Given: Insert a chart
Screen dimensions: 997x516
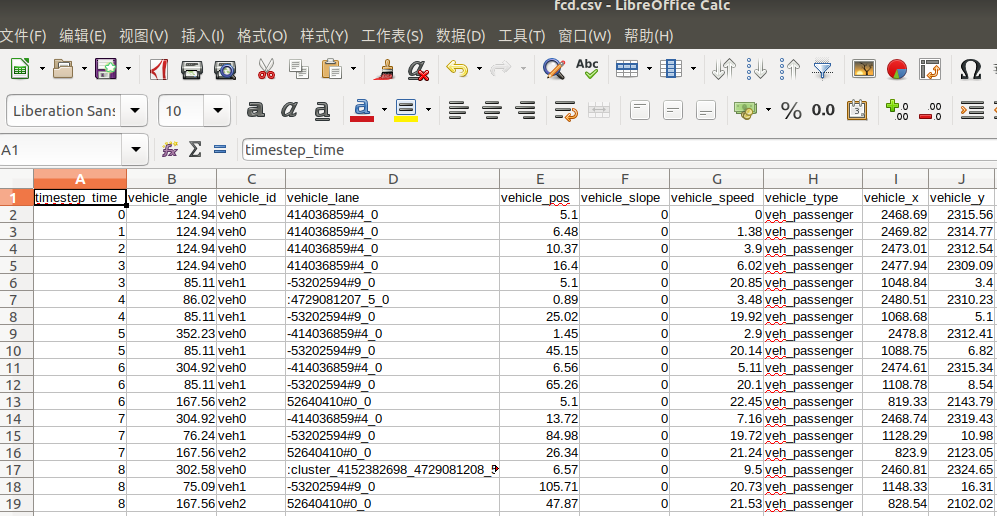Looking at the screenshot, I should [x=897, y=69].
